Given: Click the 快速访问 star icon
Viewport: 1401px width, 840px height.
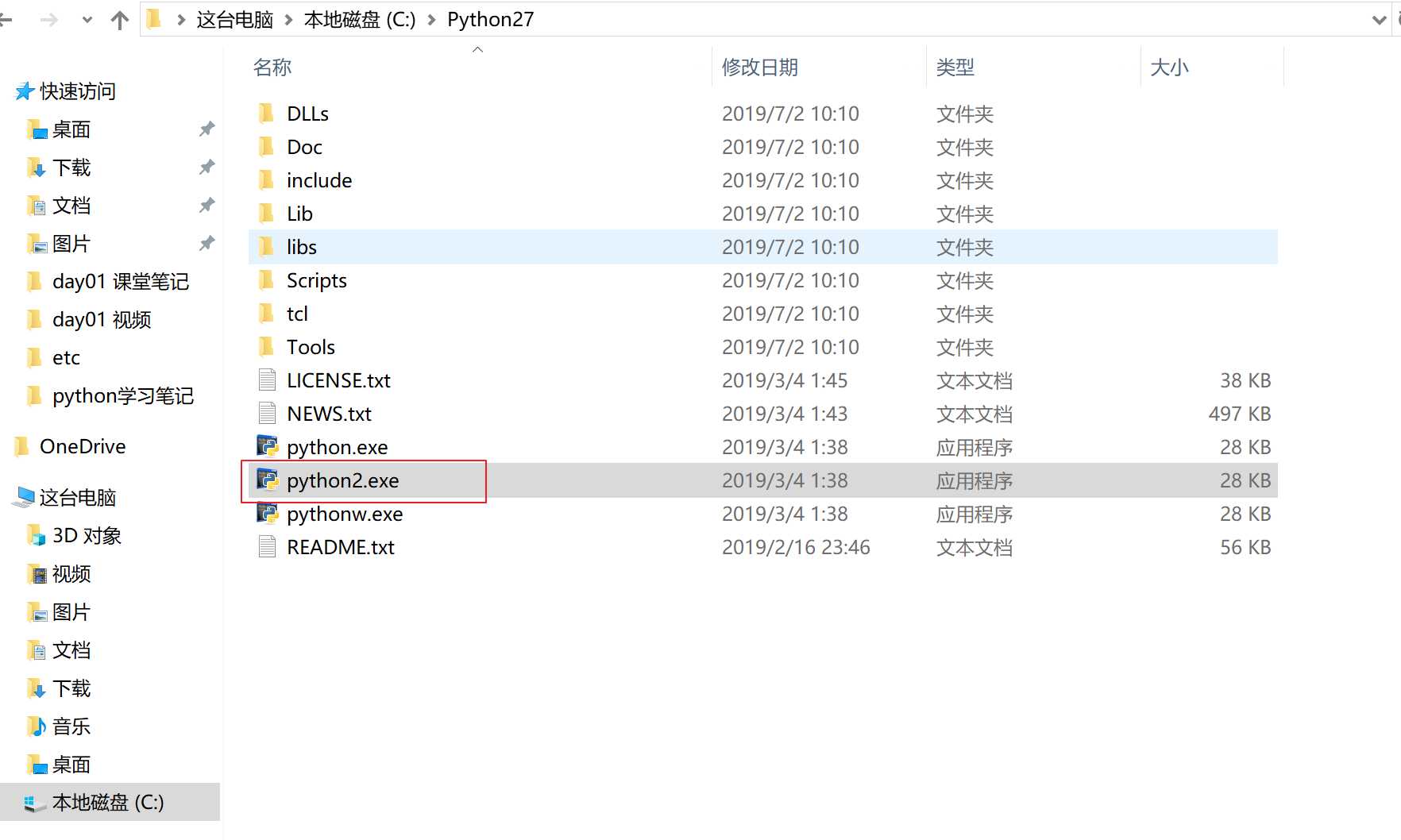Looking at the screenshot, I should (x=25, y=91).
